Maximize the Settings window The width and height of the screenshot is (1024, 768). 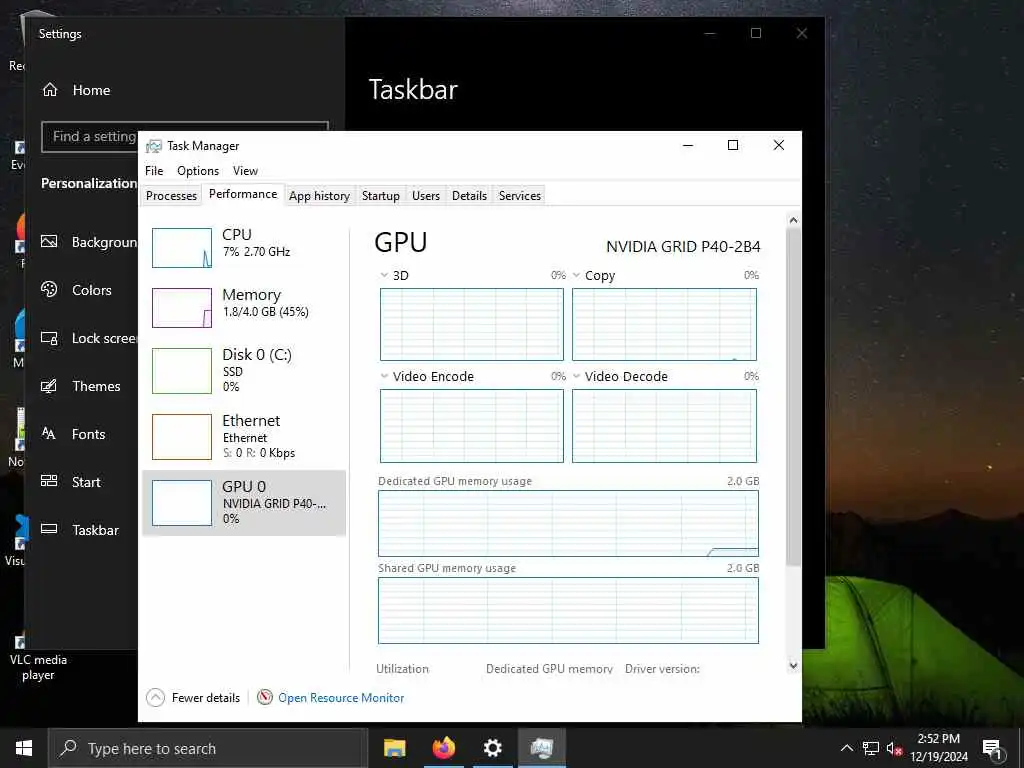click(756, 33)
